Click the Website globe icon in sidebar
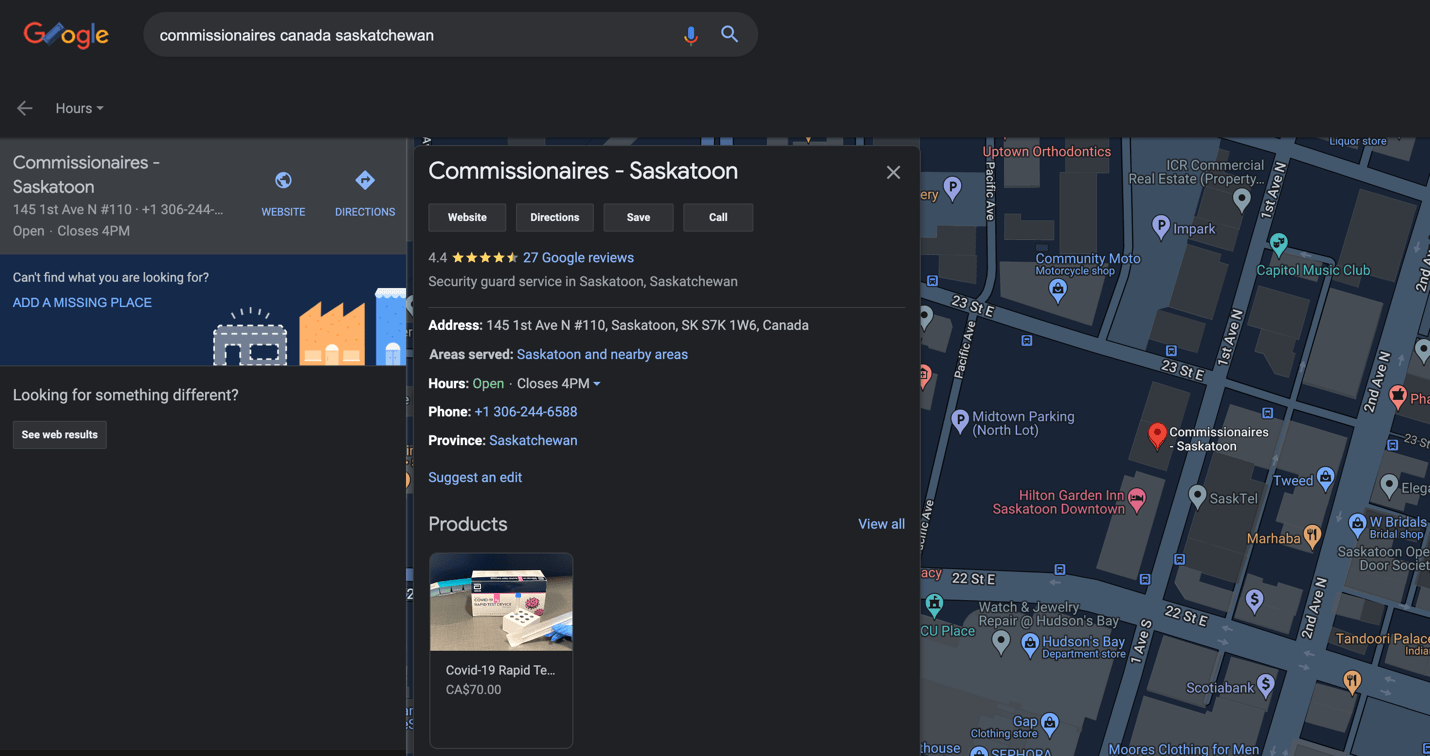The height and width of the screenshot is (756, 1430). (283, 181)
